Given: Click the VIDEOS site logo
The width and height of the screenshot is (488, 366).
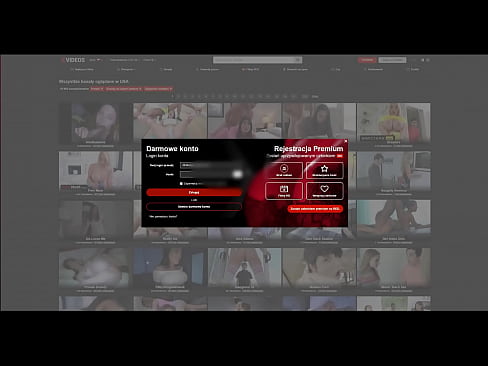Looking at the screenshot, I should coord(73,60).
